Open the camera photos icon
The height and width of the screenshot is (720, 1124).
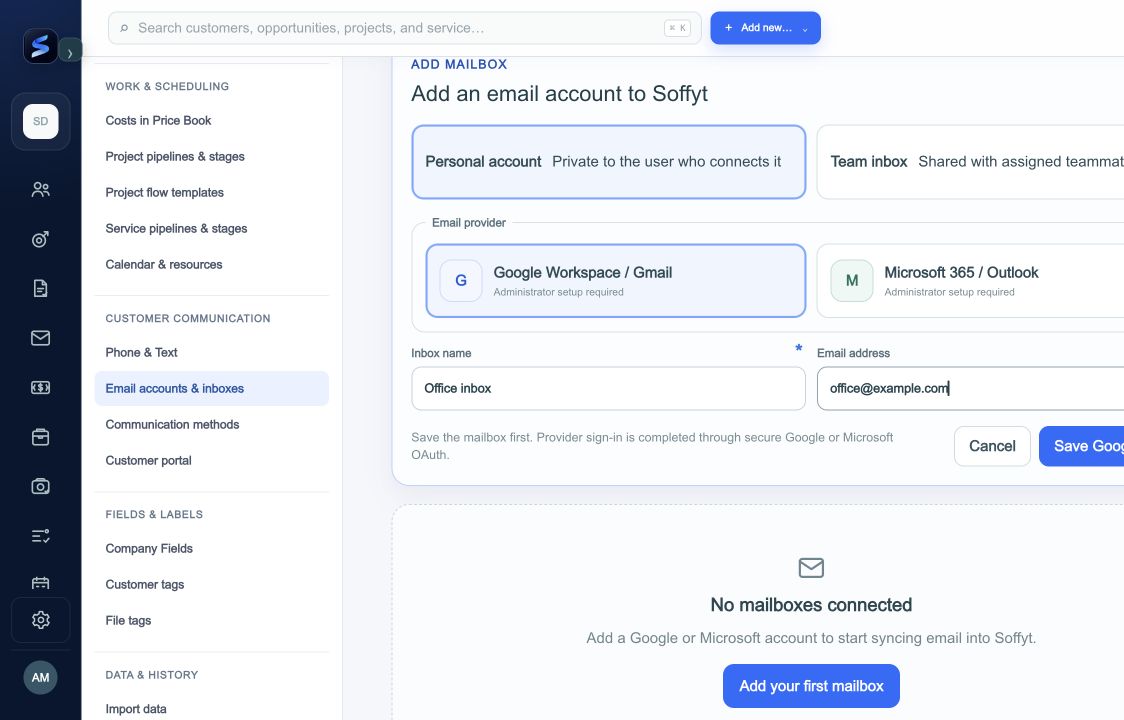click(x=41, y=486)
